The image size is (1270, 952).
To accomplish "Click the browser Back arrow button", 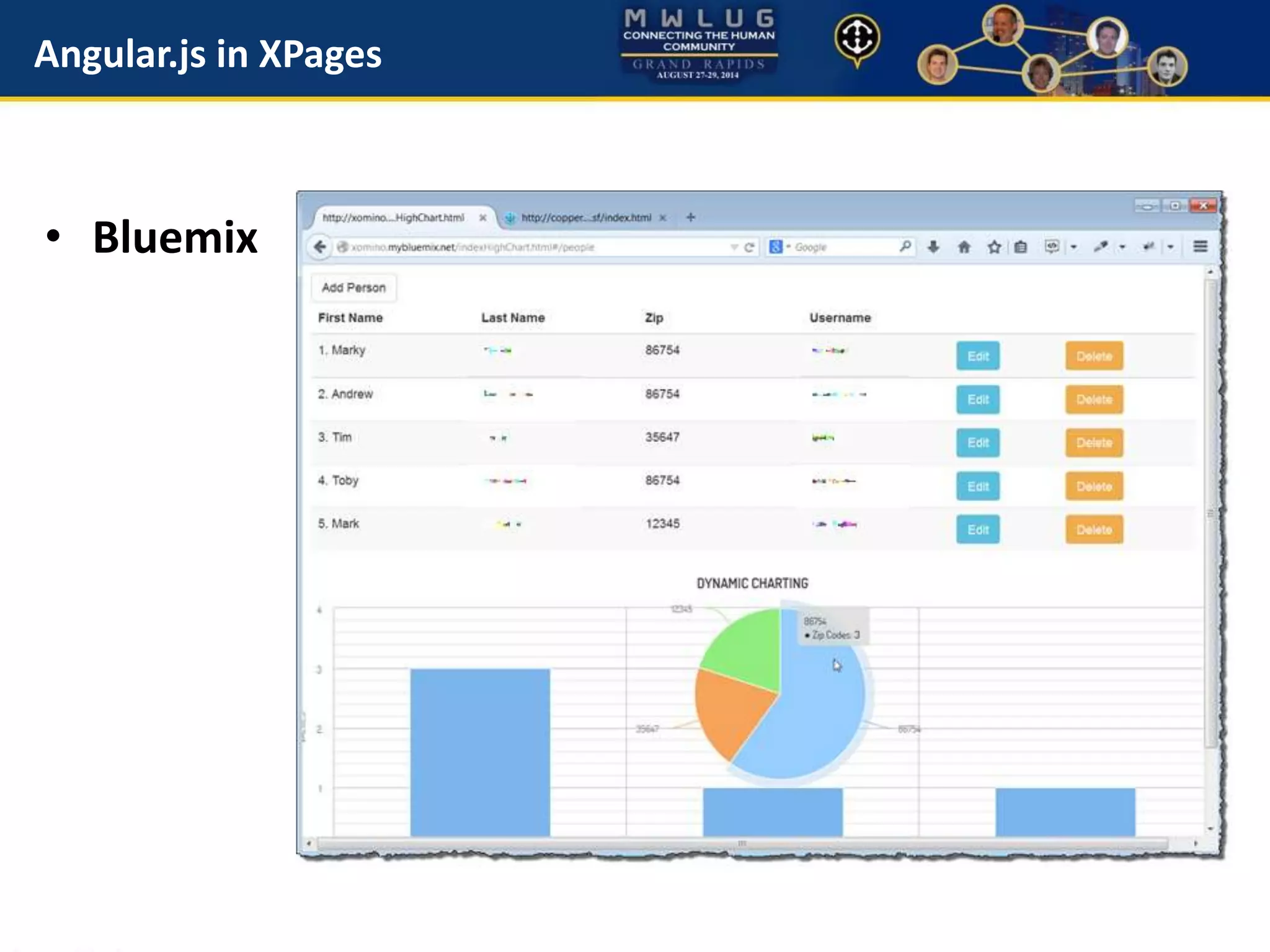I will click(x=320, y=247).
